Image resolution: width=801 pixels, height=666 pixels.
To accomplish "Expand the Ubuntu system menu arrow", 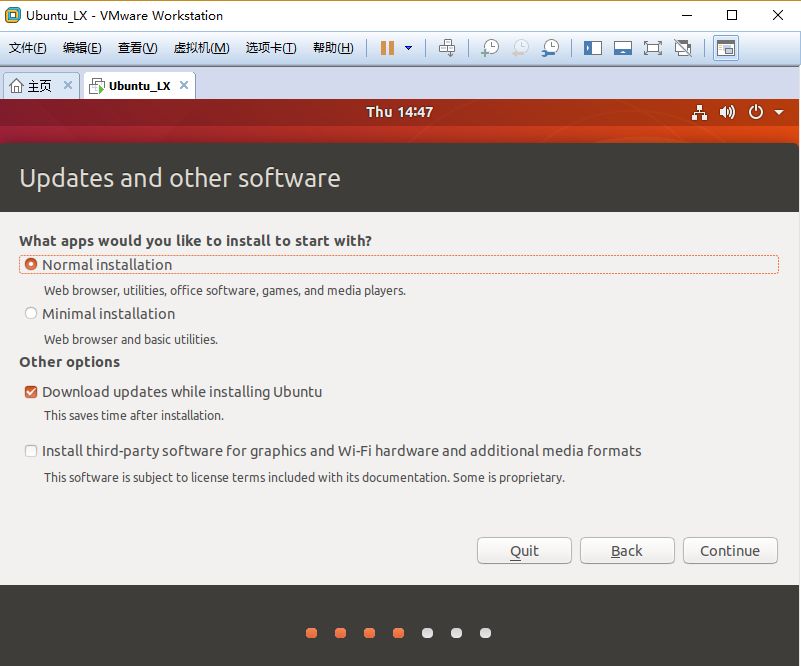I will click(x=779, y=112).
